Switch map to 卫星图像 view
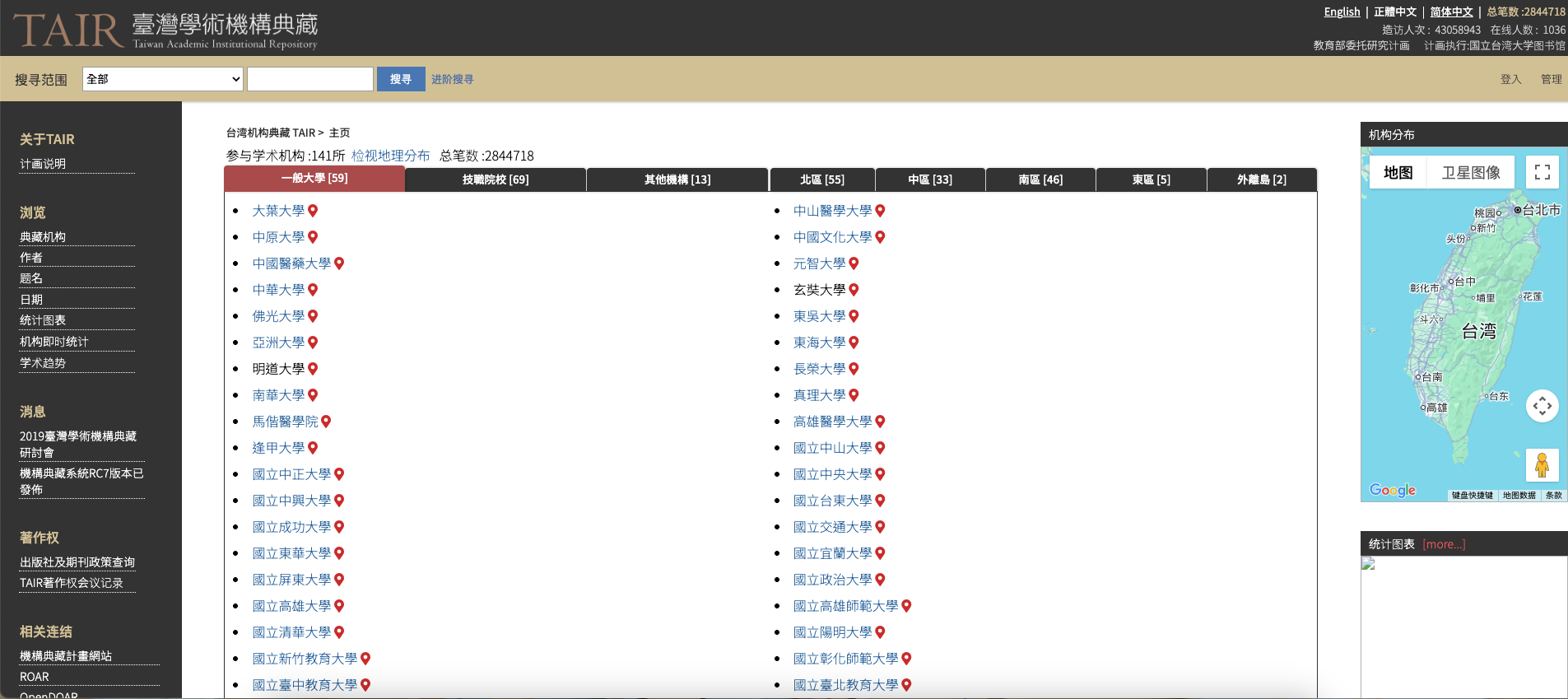This screenshot has width=1568, height=699. [x=1471, y=173]
